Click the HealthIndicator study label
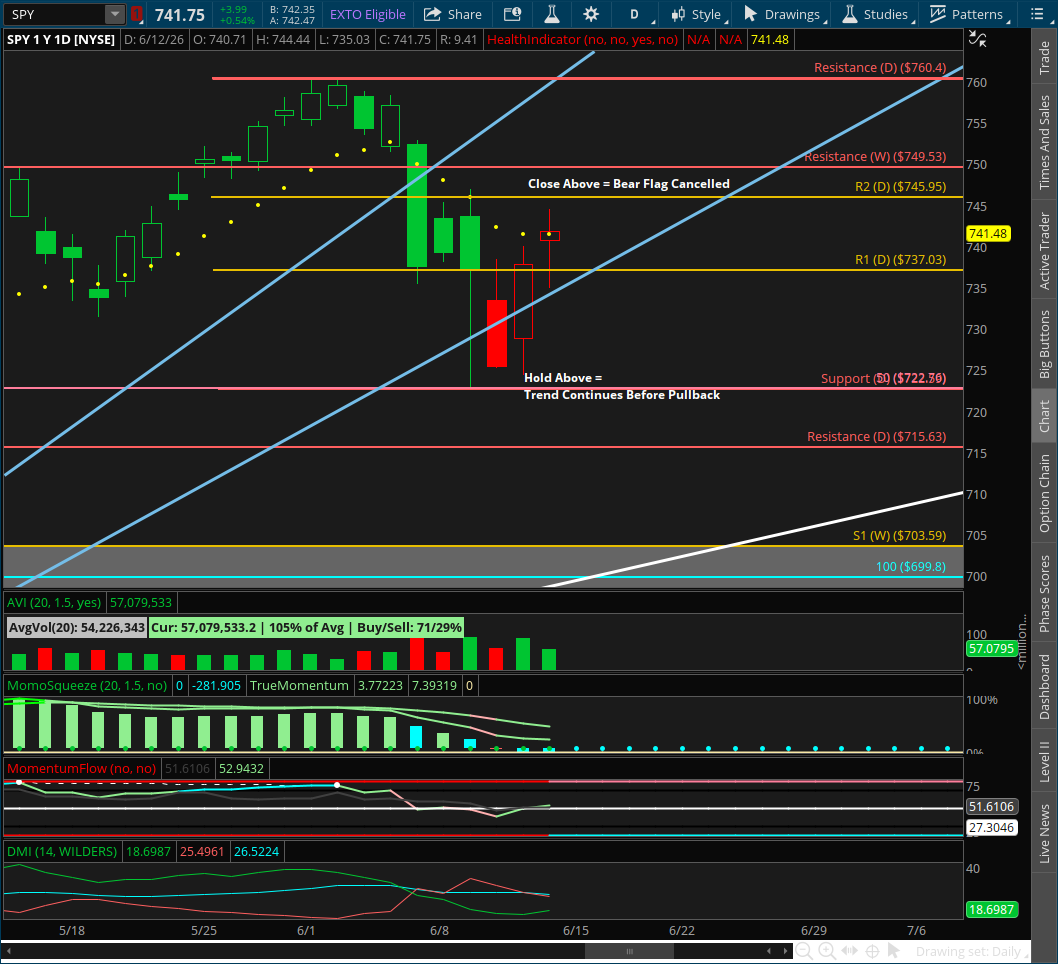 (582, 40)
